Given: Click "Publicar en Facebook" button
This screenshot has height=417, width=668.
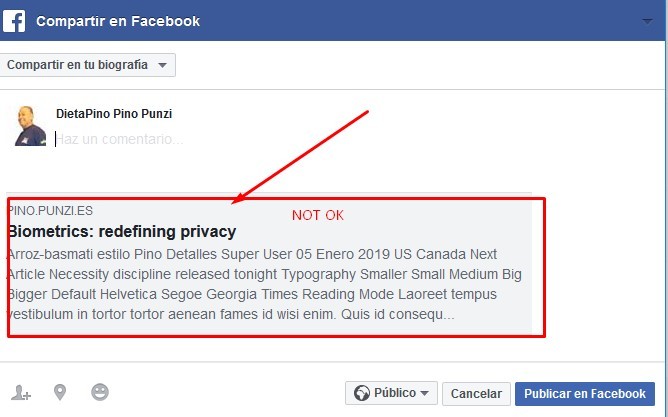Looking at the screenshot, I should [584, 394].
